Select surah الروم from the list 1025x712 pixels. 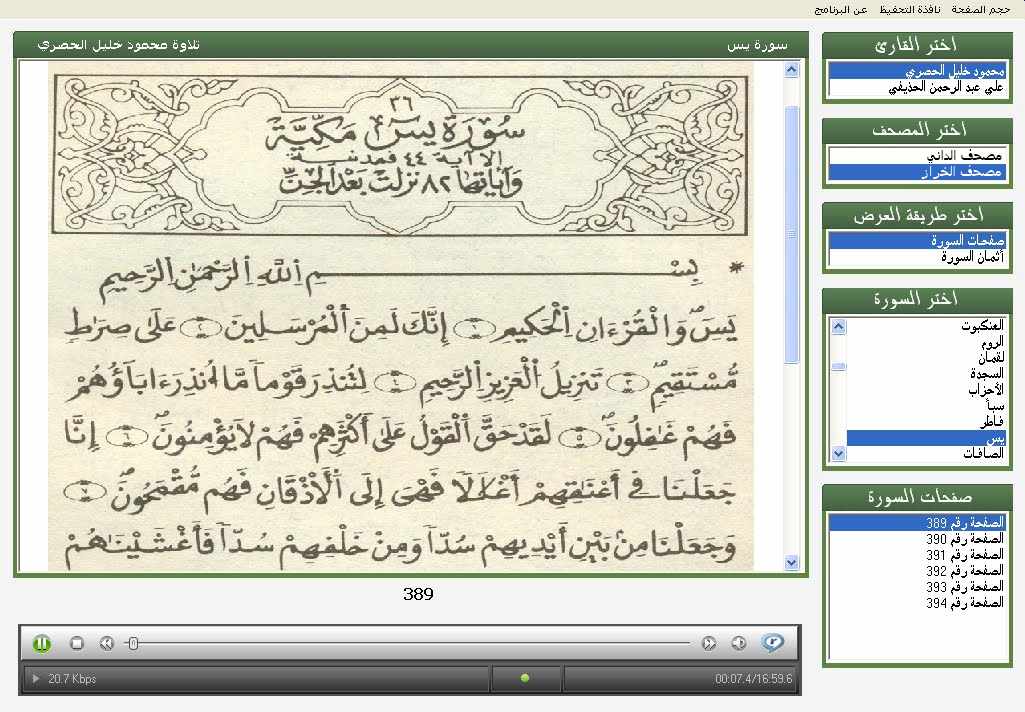[x=926, y=342]
